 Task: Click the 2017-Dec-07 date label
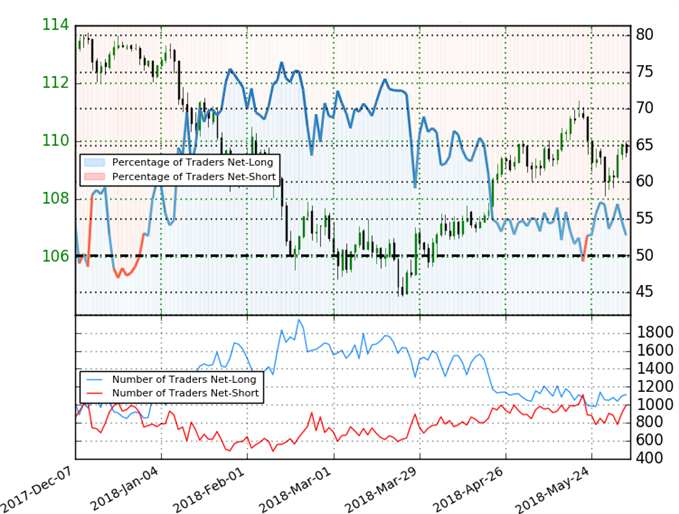pos(36,491)
